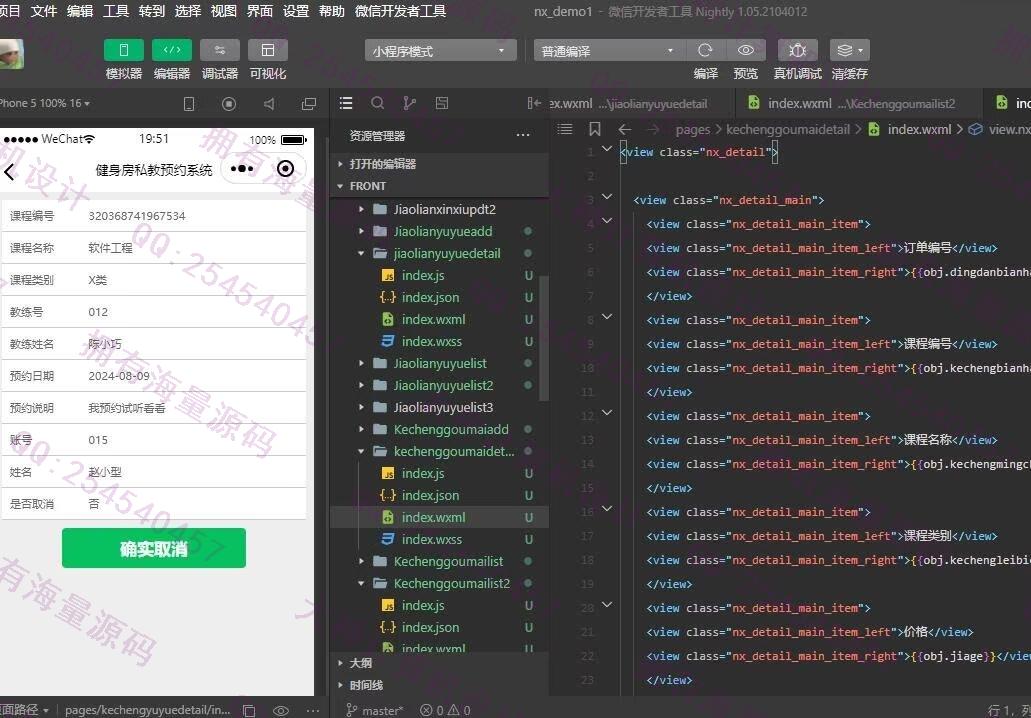This screenshot has height=718, width=1031.
Task: Open the mini program mode dropdown
Action: [441, 51]
